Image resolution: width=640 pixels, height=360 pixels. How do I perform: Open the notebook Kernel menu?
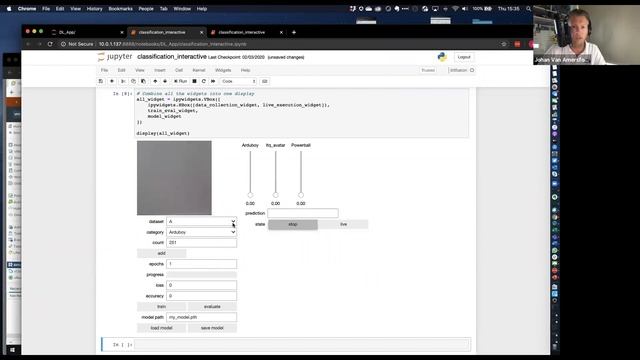(x=199, y=70)
